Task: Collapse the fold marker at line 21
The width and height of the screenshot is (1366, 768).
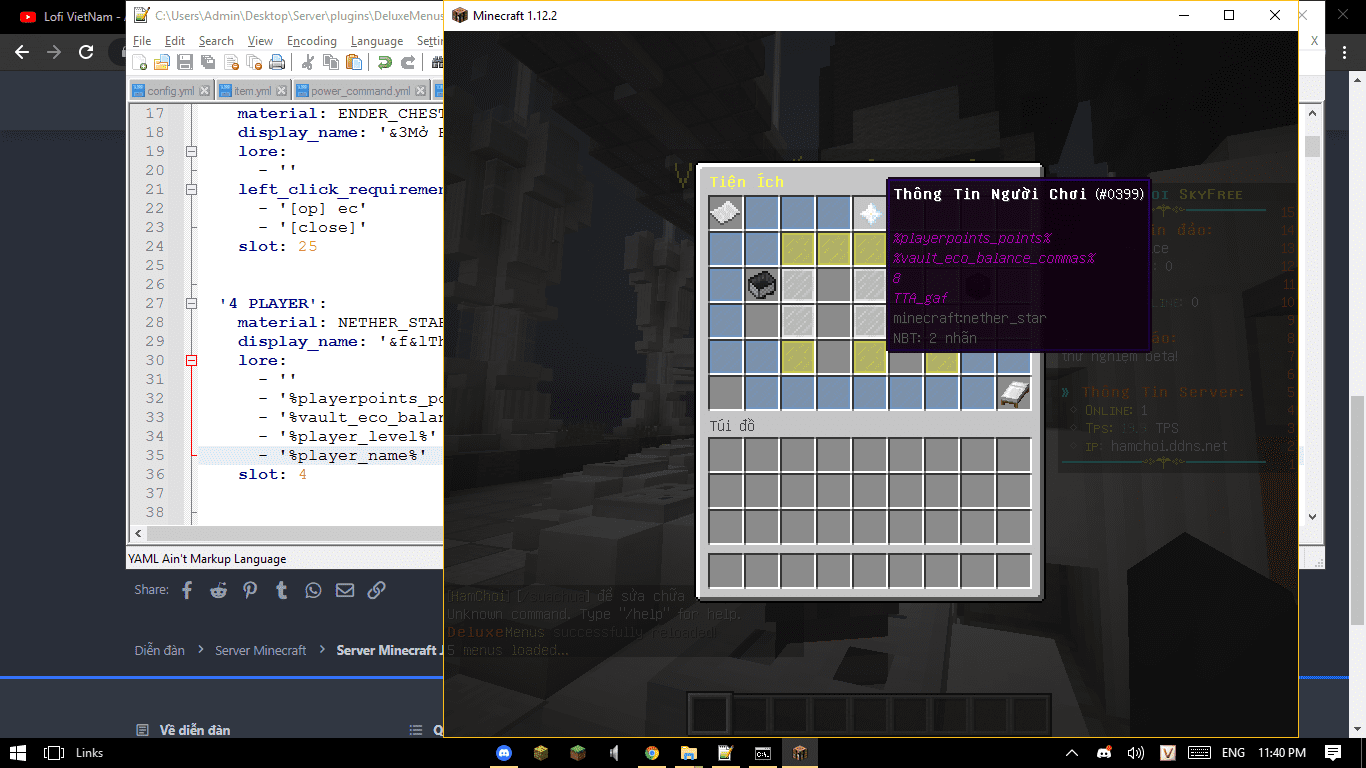Action: [x=191, y=189]
